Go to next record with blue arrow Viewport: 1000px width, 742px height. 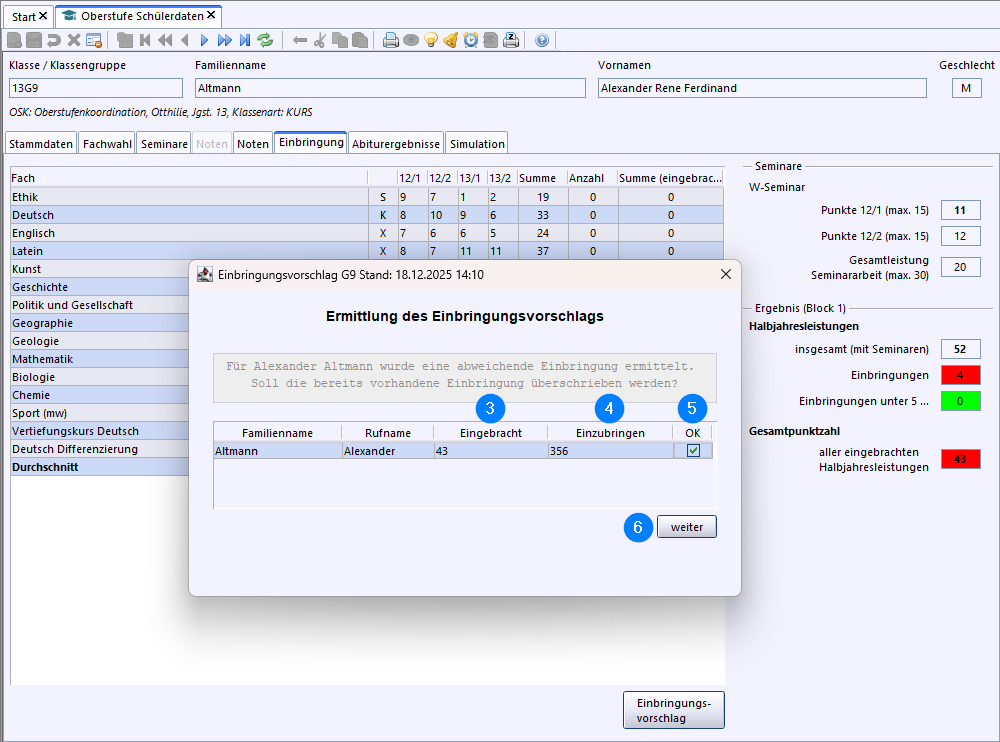[x=204, y=40]
